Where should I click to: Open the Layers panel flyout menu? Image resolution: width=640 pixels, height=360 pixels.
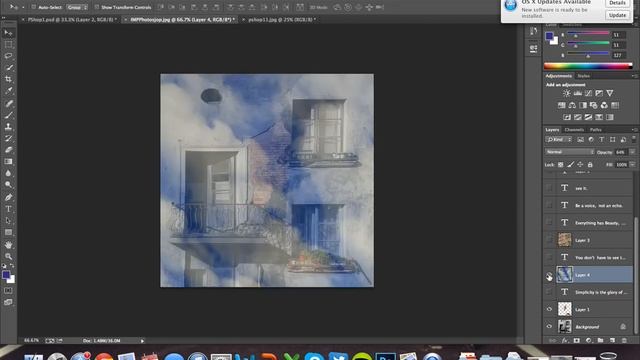click(x=634, y=129)
